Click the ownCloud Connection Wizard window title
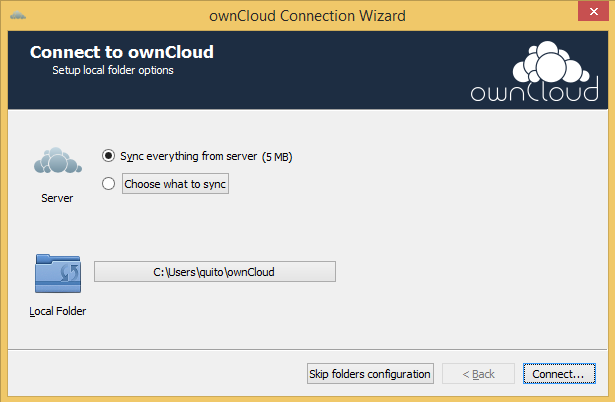Screen dimensions: 615x402 [x=307, y=16]
